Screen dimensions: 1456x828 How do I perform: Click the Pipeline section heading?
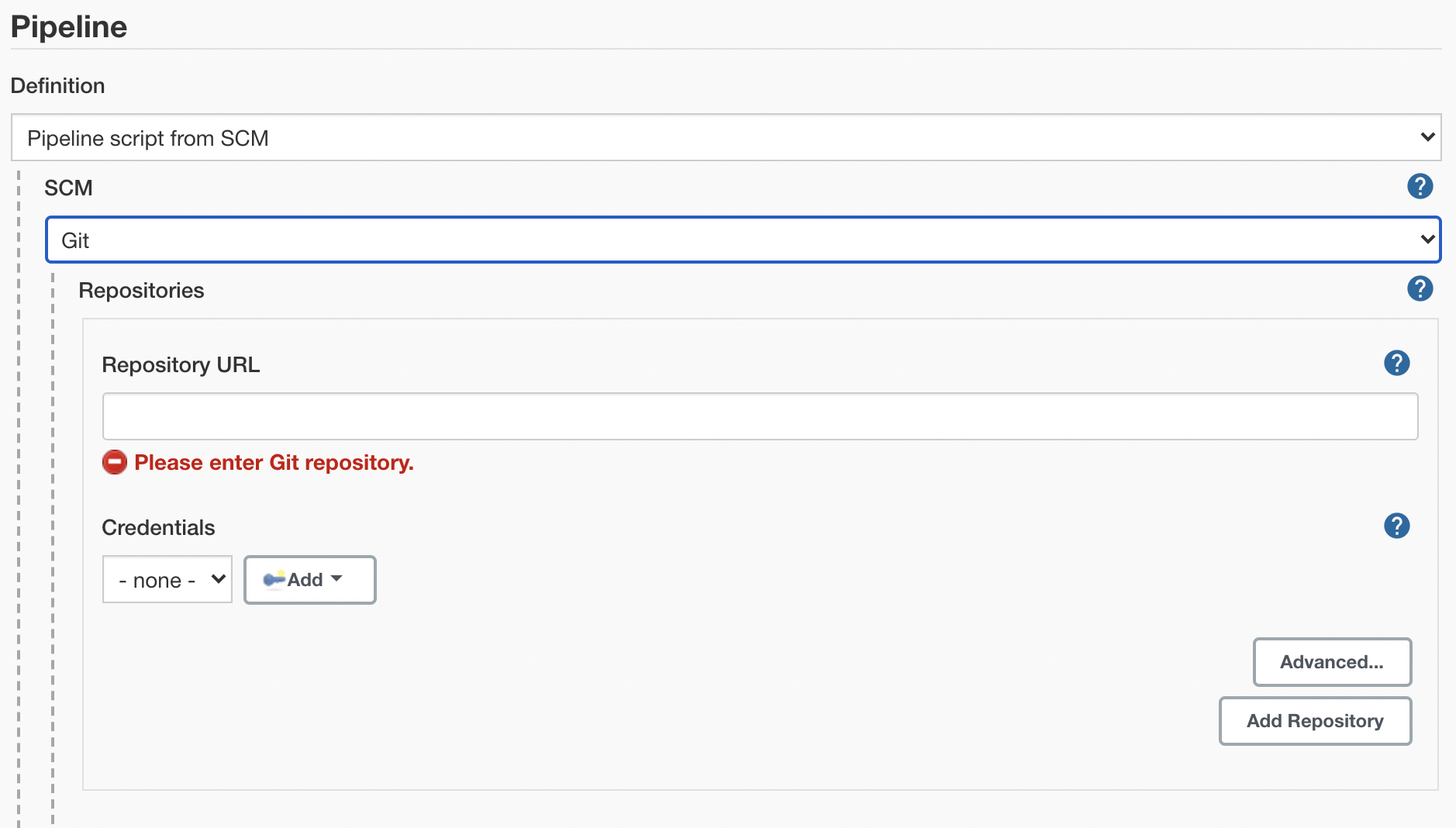point(69,26)
